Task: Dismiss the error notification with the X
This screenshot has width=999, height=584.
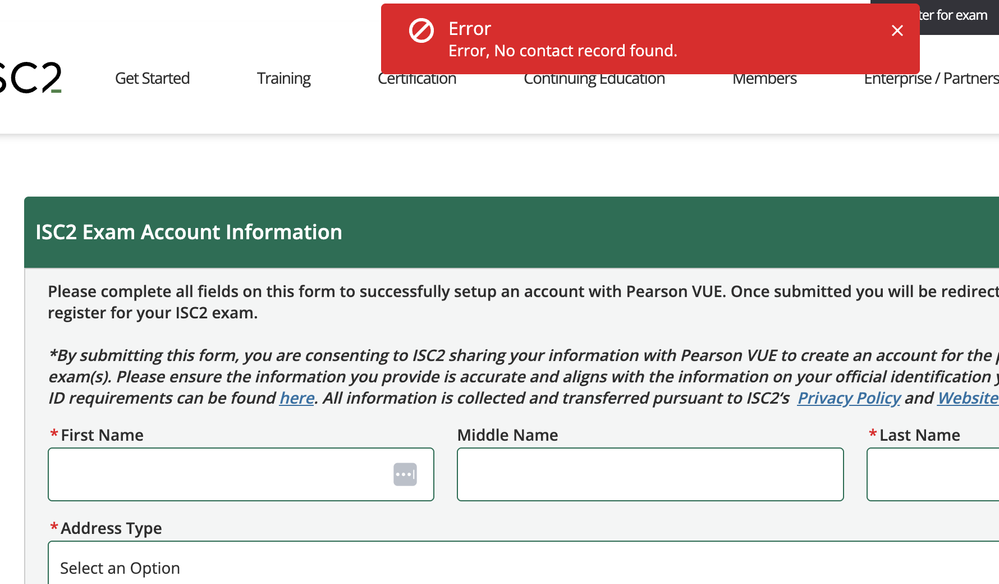Action: [x=897, y=31]
